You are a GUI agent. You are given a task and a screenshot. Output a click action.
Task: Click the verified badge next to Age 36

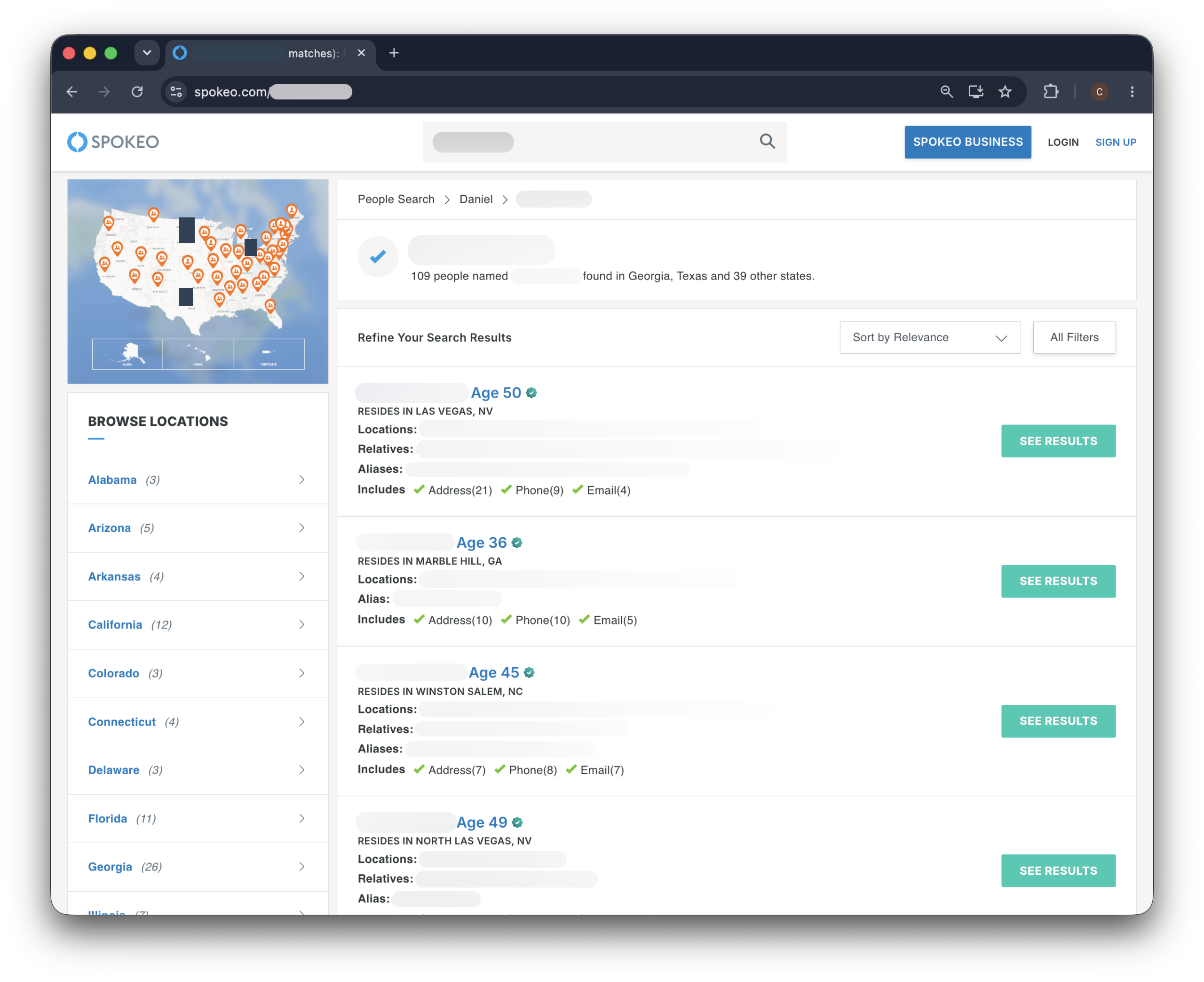pyautogui.click(x=517, y=543)
